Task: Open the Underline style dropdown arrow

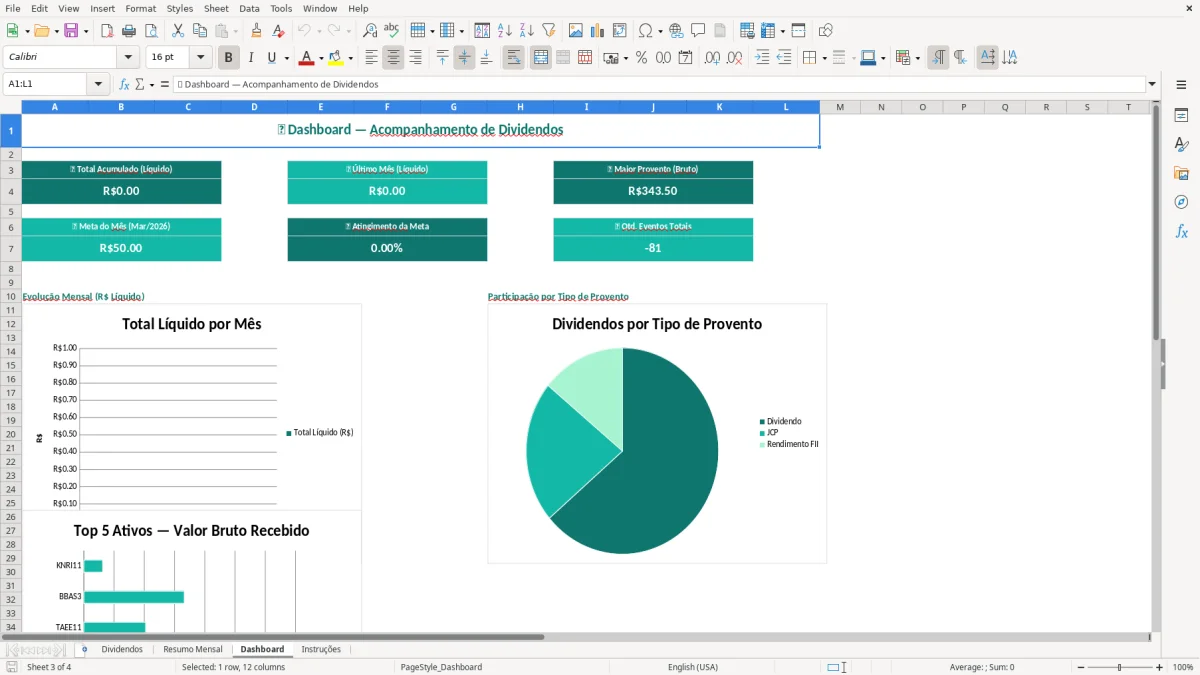Action: (286, 58)
